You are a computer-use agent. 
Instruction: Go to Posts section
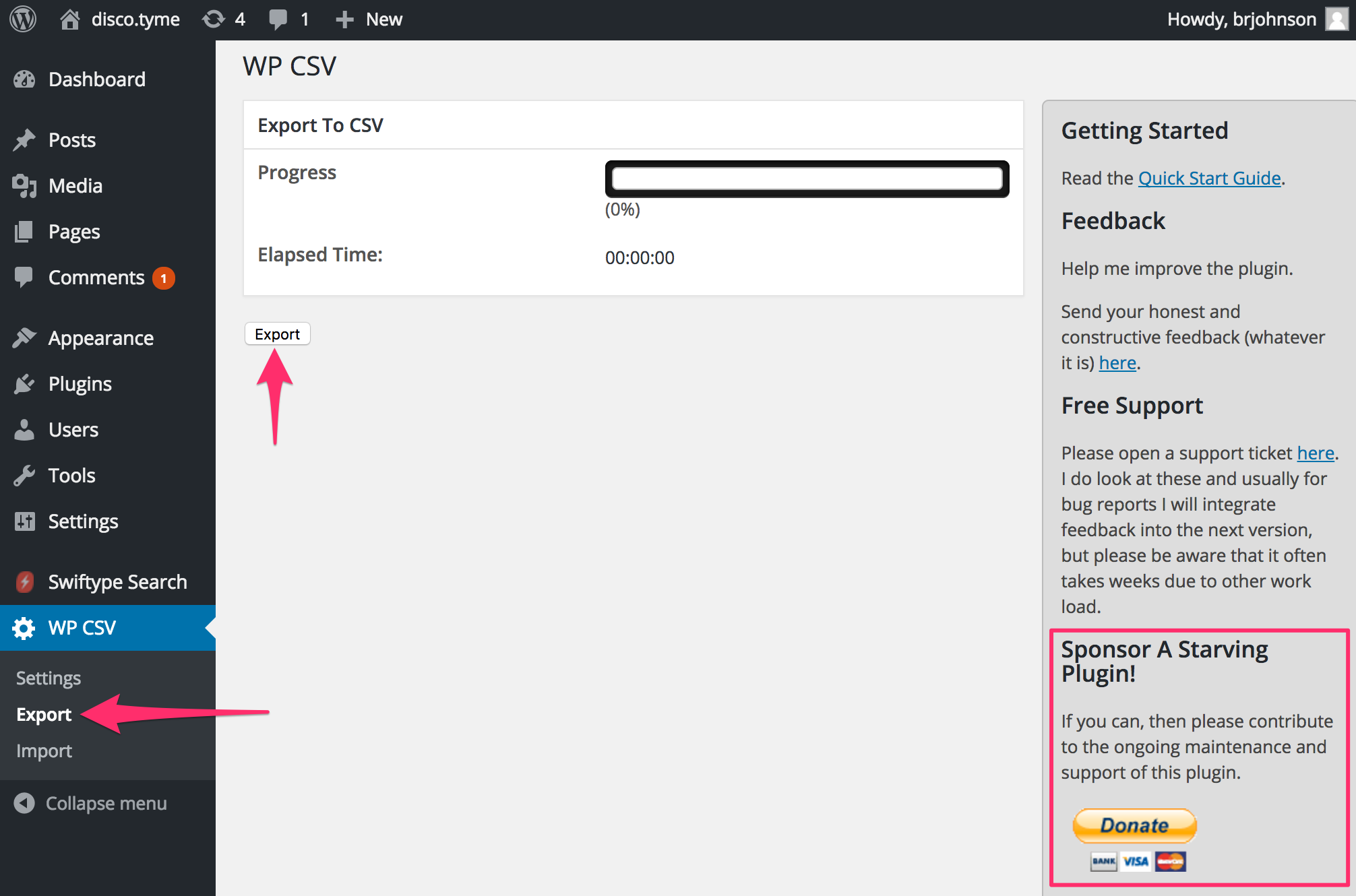click(108, 140)
